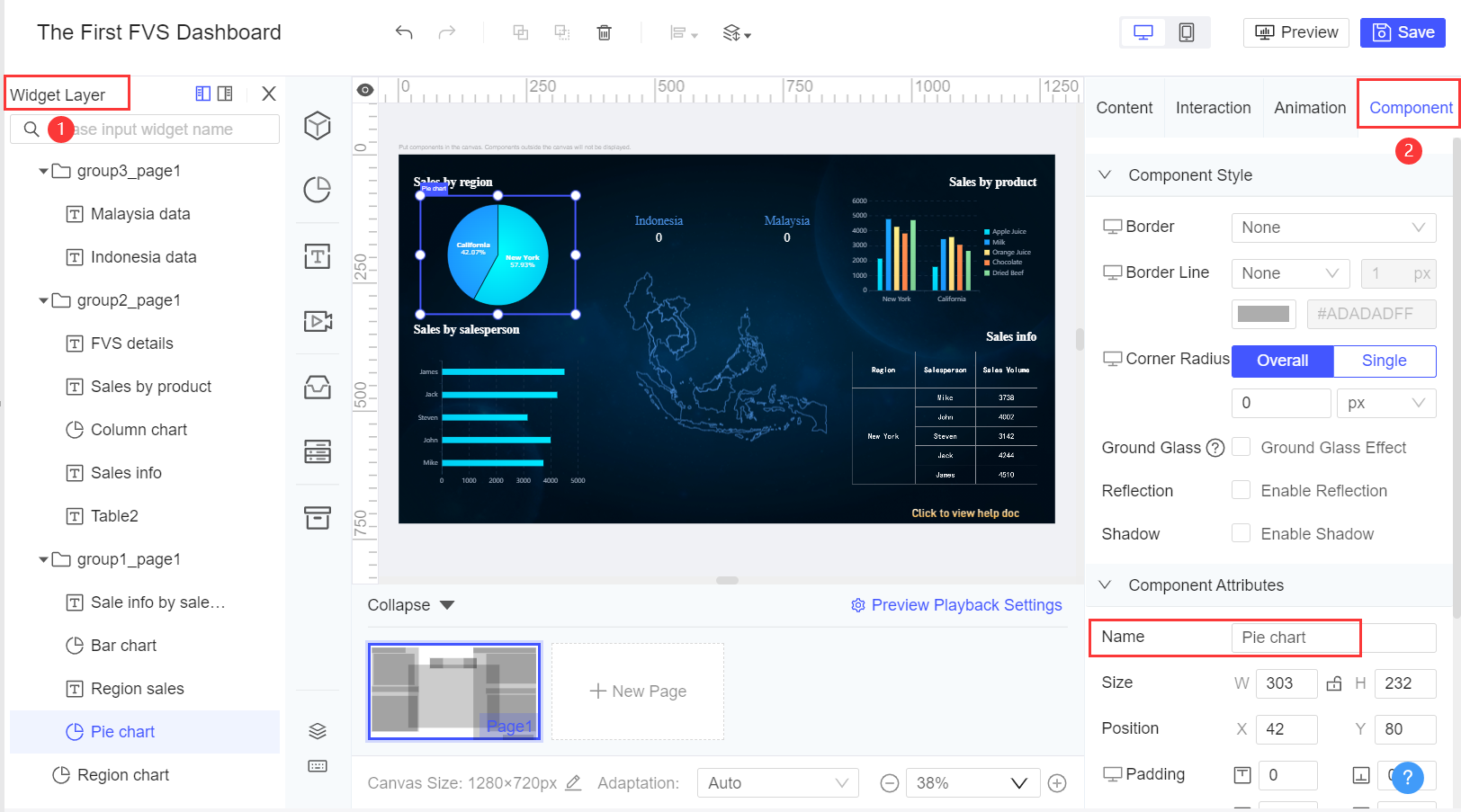Image resolution: width=1461 pixels, height=812 pixels.
Task: Enable the Ground Glass Effect checkbox
Action: tap(1241, 447)
